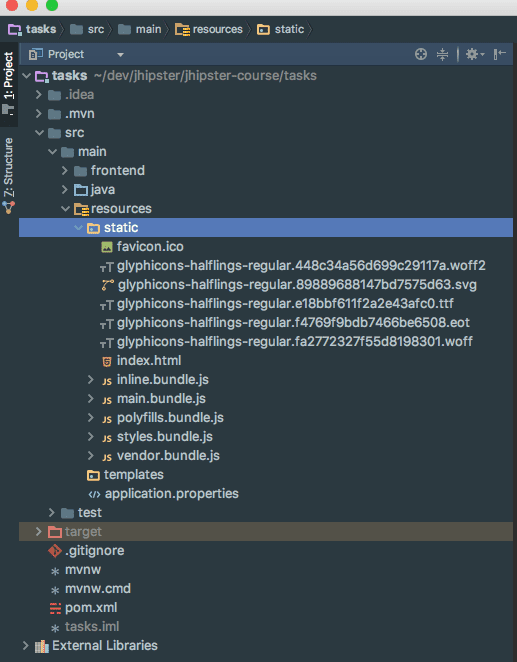517x662 pixels.
Task: Click the HTML icon of index.html
Action: point(107,361)
